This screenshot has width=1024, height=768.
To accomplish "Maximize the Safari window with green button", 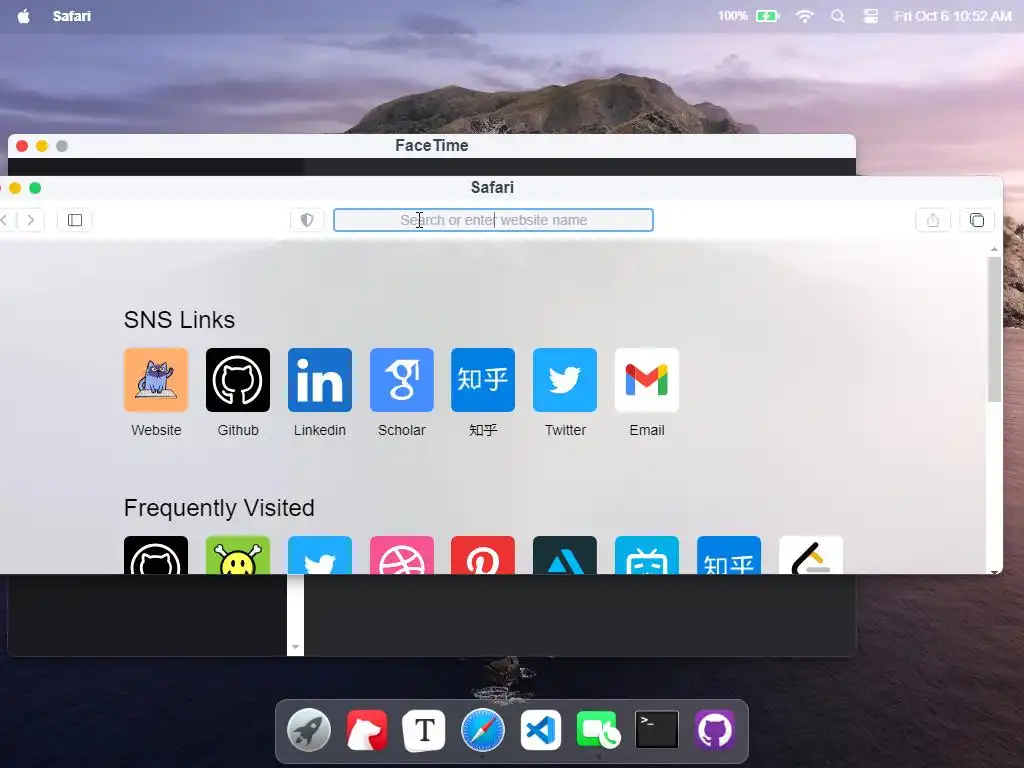I will point(35,188).
